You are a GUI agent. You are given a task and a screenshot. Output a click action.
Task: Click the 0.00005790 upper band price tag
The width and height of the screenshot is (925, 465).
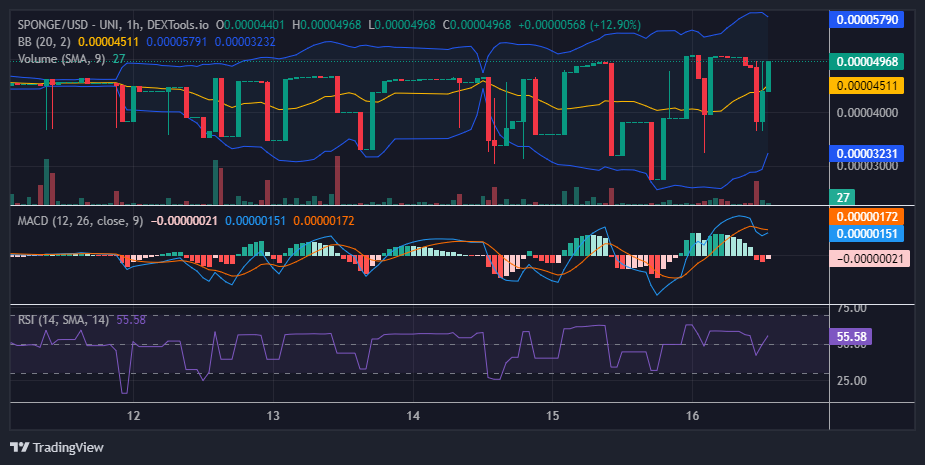[867, 19]
